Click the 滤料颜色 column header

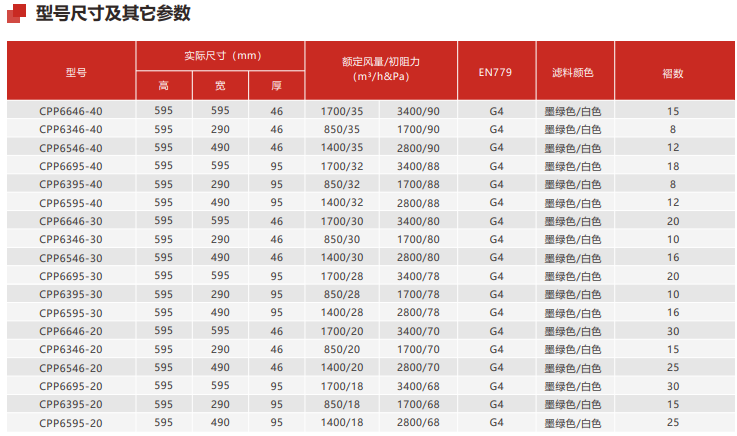[x=573, y=72]
